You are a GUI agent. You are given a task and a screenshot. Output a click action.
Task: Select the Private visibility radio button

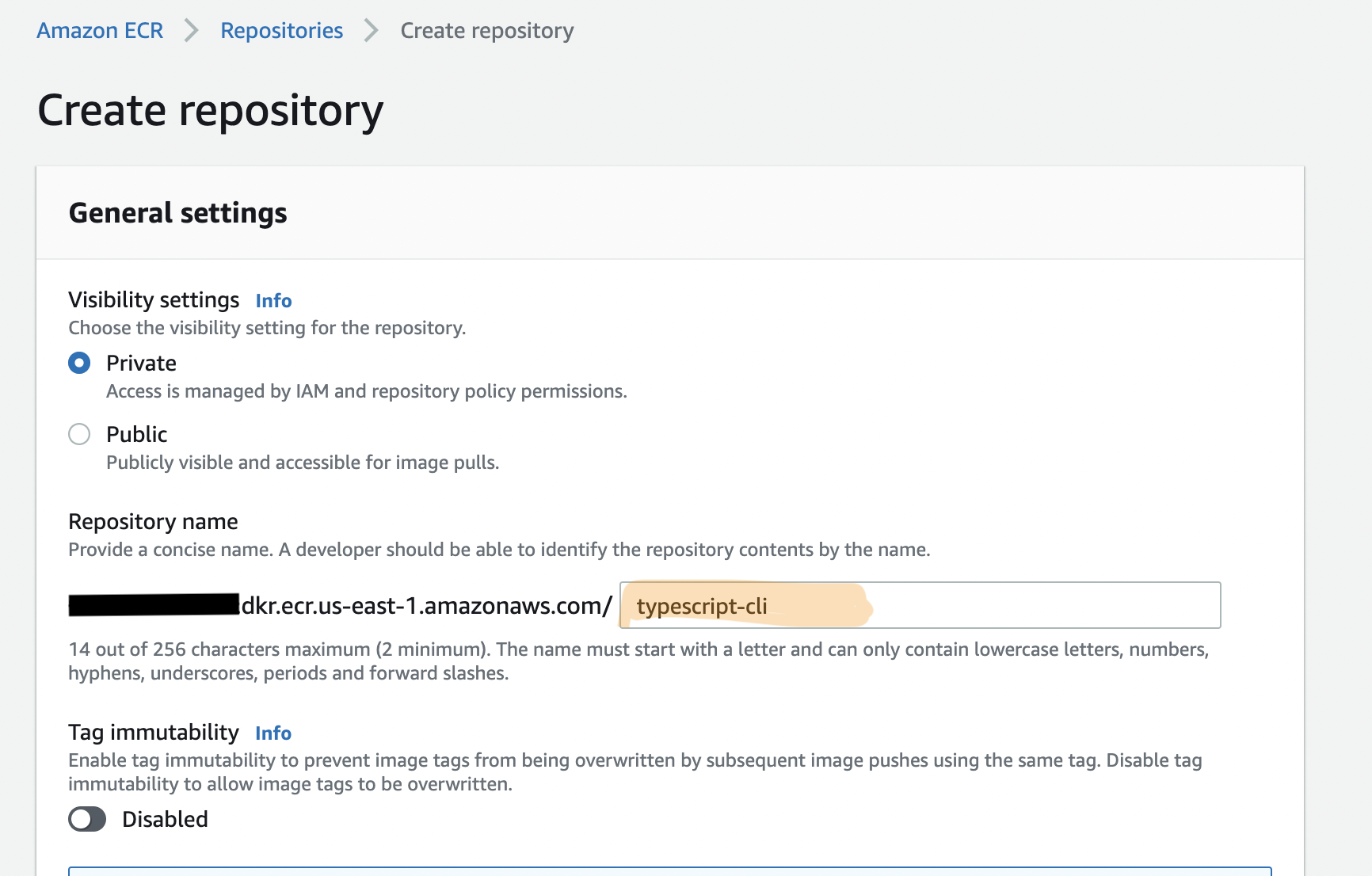pyautogui.click(x=79, y=363)
